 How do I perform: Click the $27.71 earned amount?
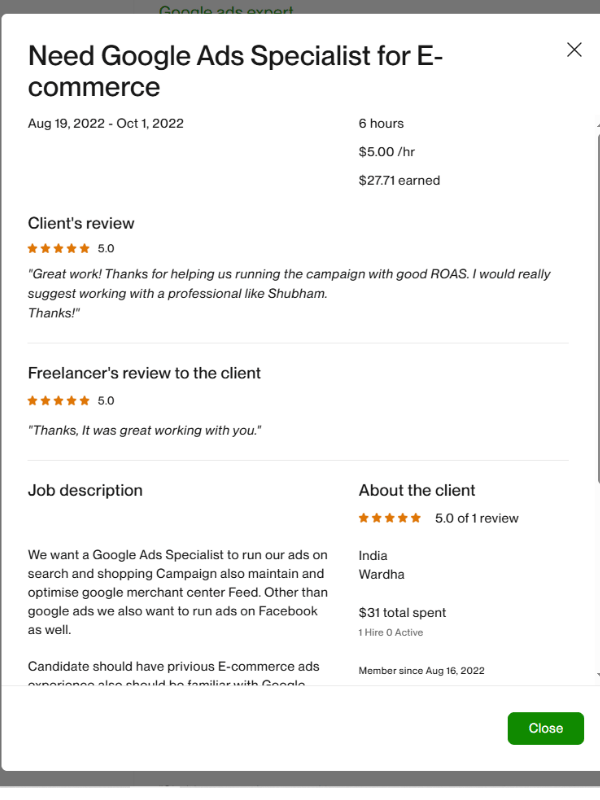point(399,181)
